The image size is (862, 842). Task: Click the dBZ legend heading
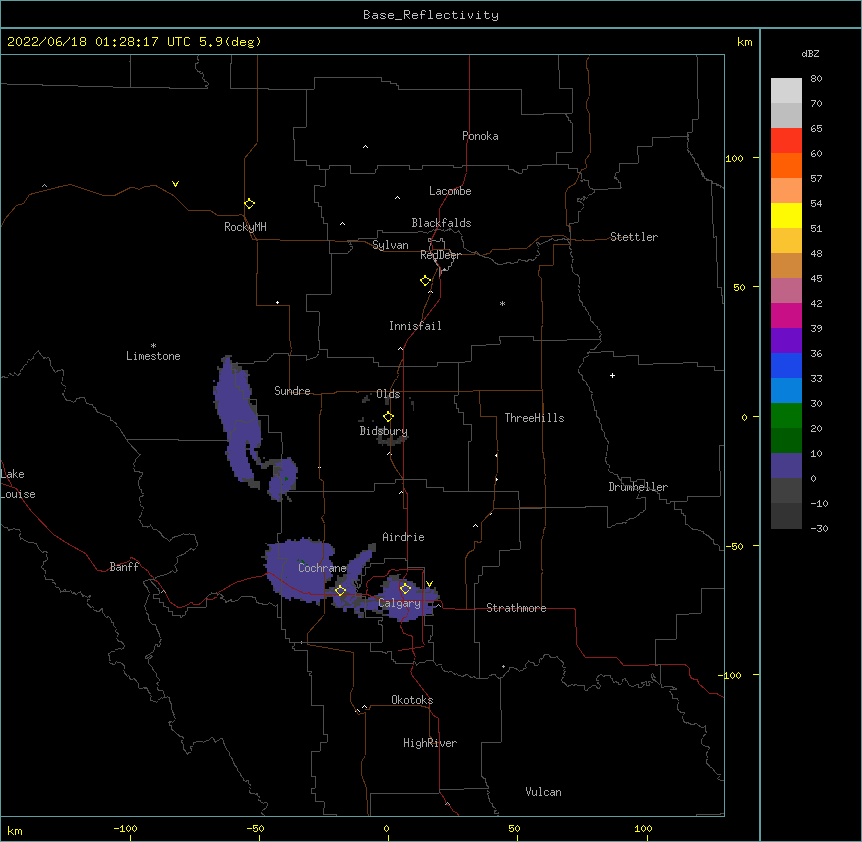810,54
